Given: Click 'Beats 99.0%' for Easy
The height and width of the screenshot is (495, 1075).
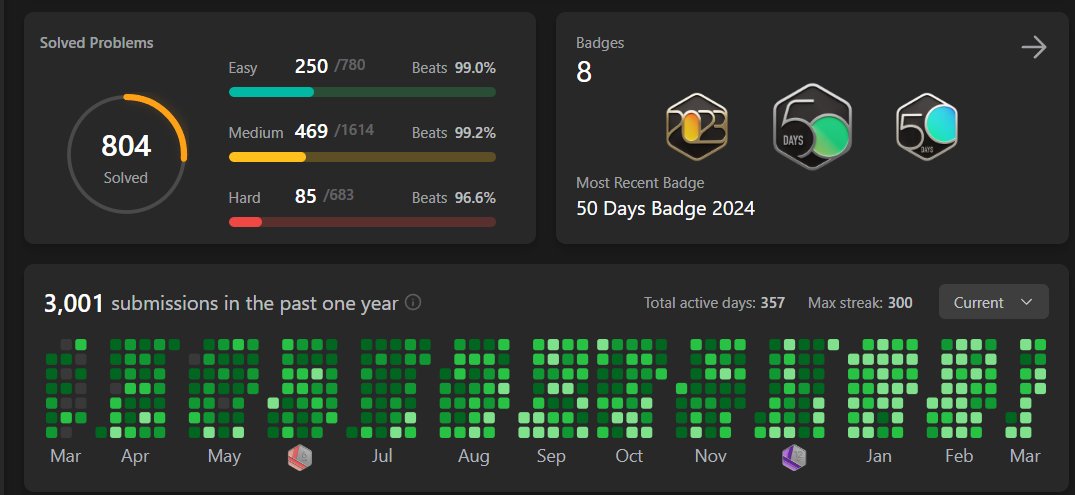Looking at the screenshot, I should [x=454, y=68].
